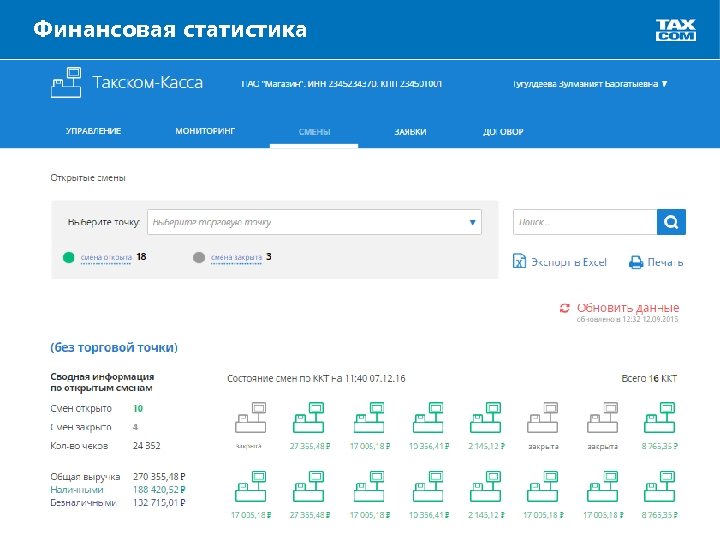Select upper-row green register showing 17 005,18 ₽
Viewport: 720px width, 540px height.
(x=370, y=418)
